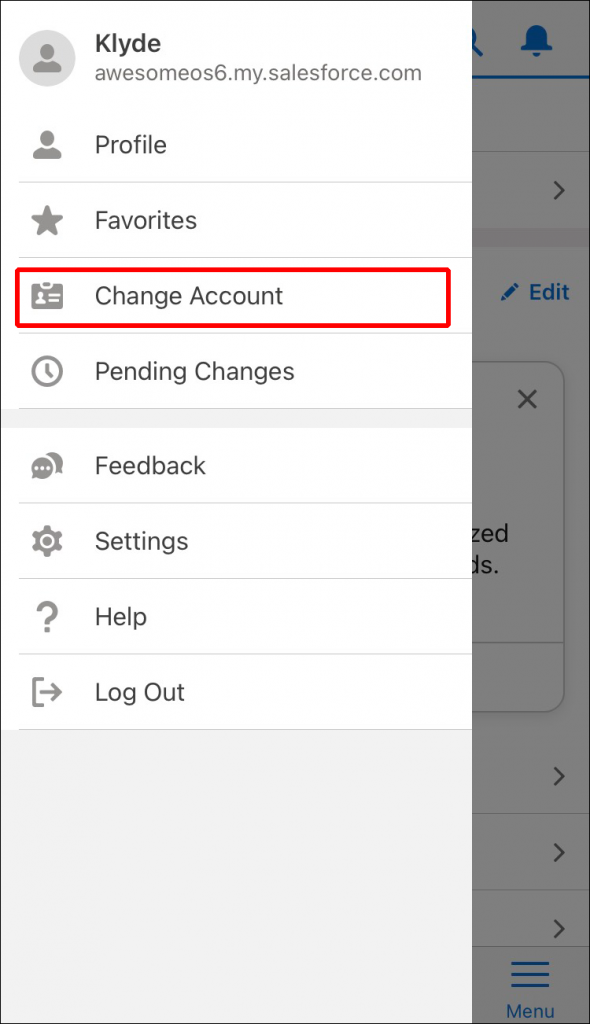Select Log Out from the menu
The image size is (590, 1024).
click(x=139, y=692)
